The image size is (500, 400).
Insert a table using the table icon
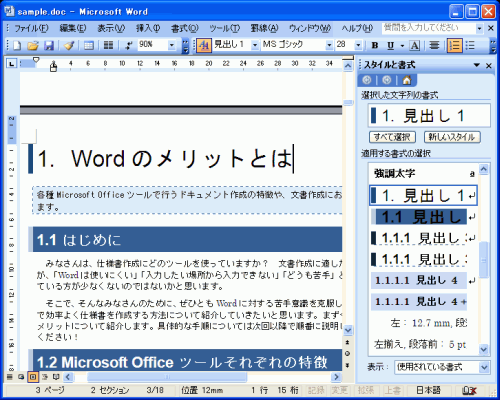pos(89,45)
